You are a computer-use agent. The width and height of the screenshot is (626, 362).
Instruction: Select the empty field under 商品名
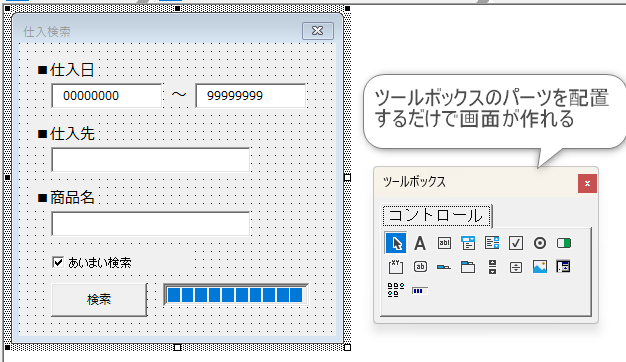click(151, 224)
